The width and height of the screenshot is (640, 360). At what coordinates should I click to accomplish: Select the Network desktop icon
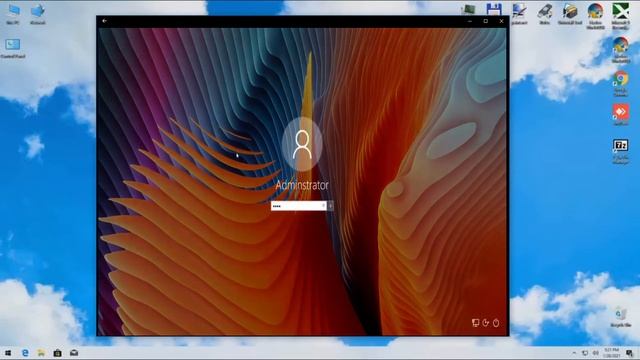click(38, 14)
